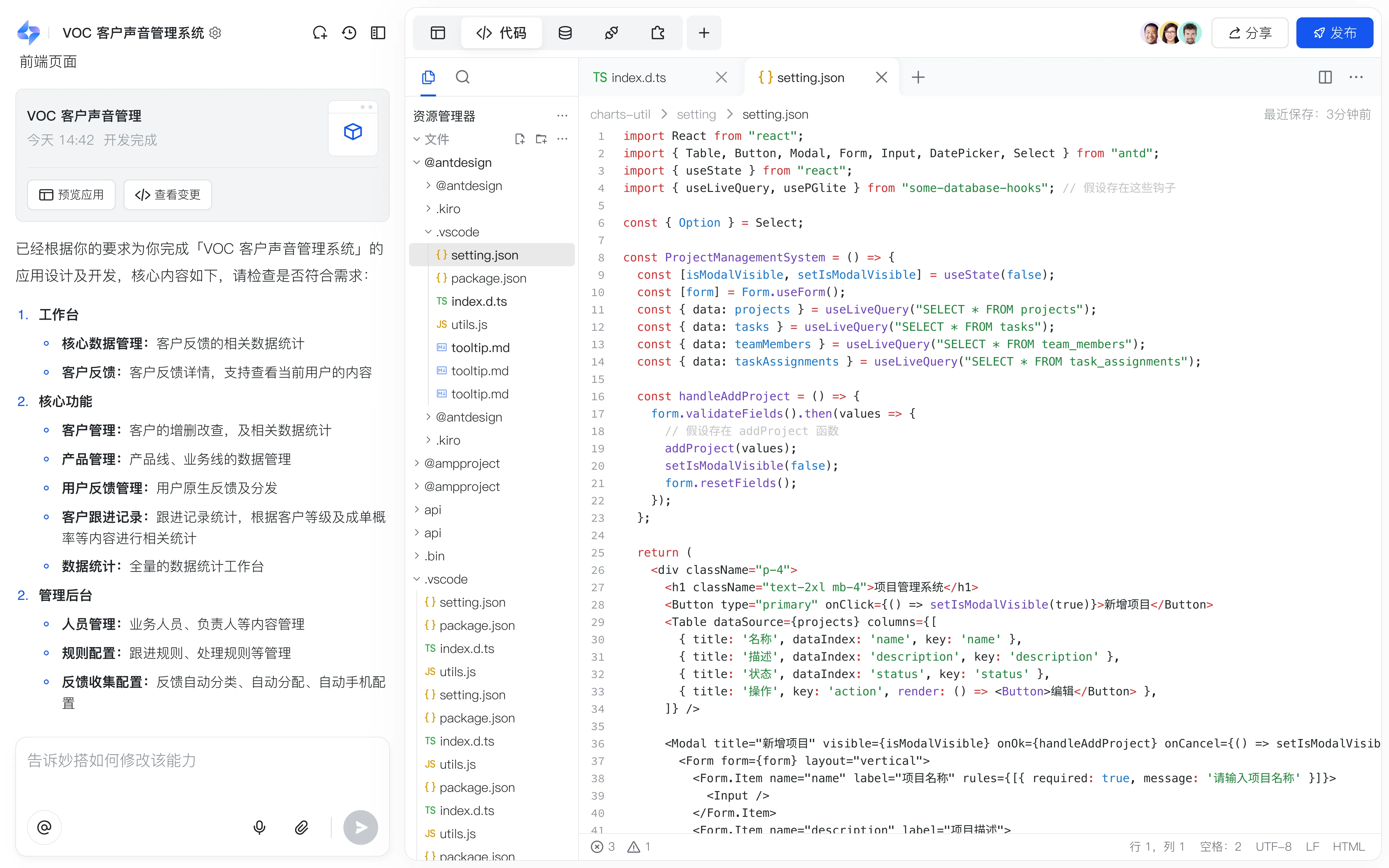This screenshot has width=1389, height=868.
Task: Open the cube icon on the VOC card
Action: coord(353,132)
